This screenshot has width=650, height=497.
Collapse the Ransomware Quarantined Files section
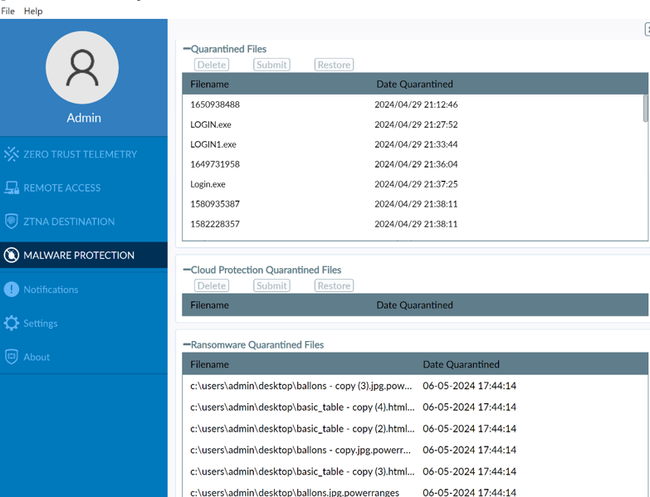[x=186, y=345]
